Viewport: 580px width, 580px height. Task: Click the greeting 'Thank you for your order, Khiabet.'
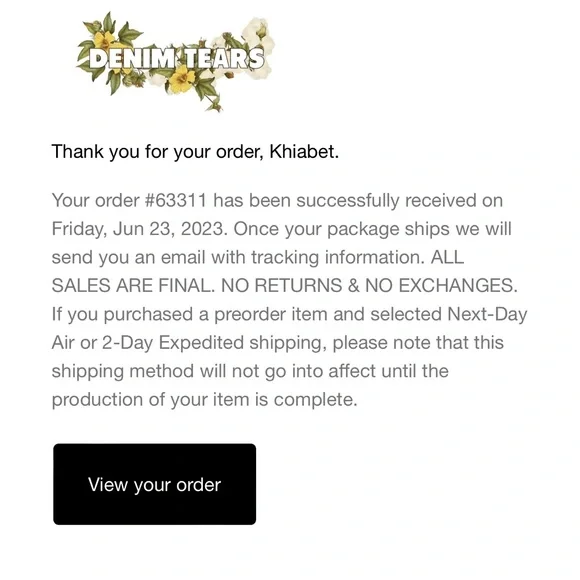195,152
